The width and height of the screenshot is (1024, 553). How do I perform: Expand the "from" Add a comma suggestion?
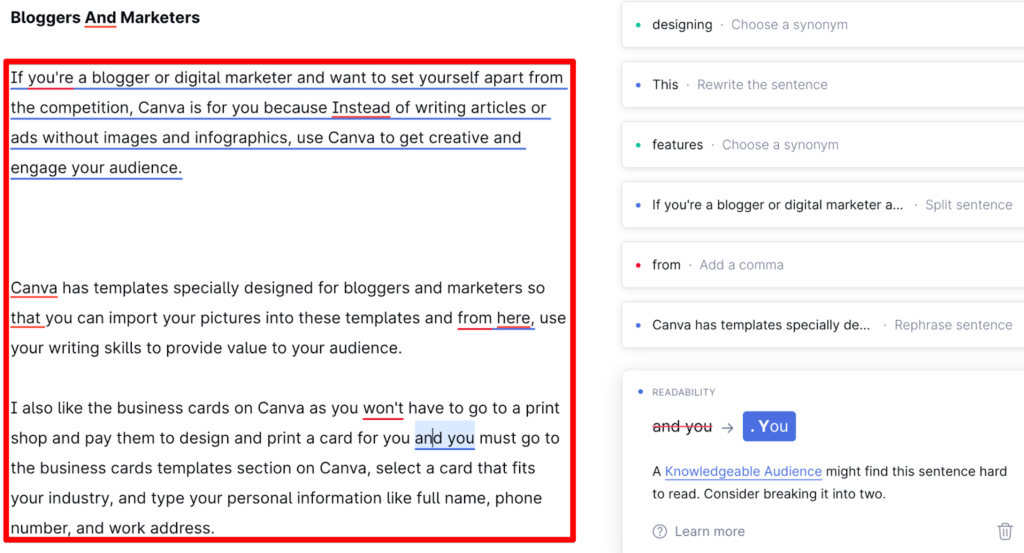tap(820, 265)
